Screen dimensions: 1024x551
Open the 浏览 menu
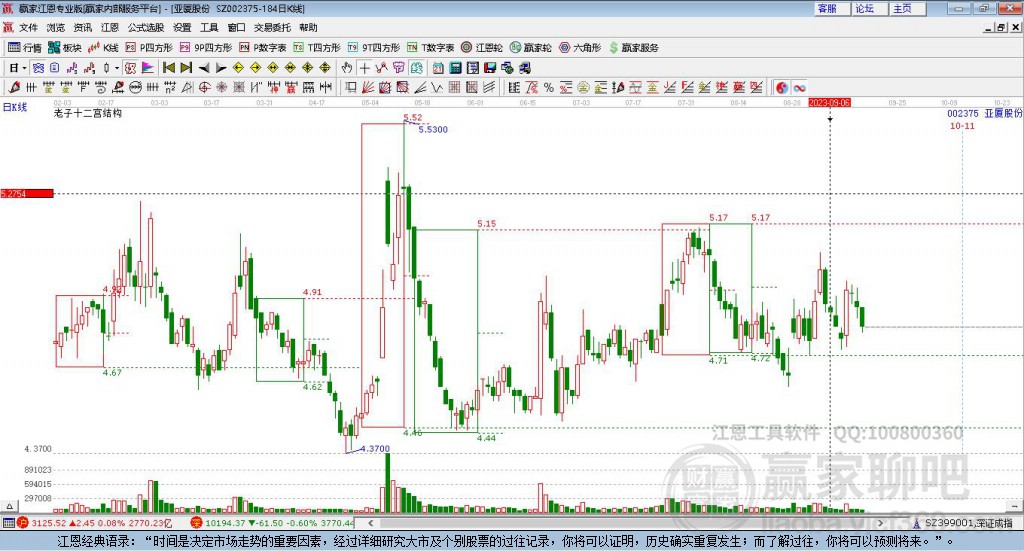point(56,27)
